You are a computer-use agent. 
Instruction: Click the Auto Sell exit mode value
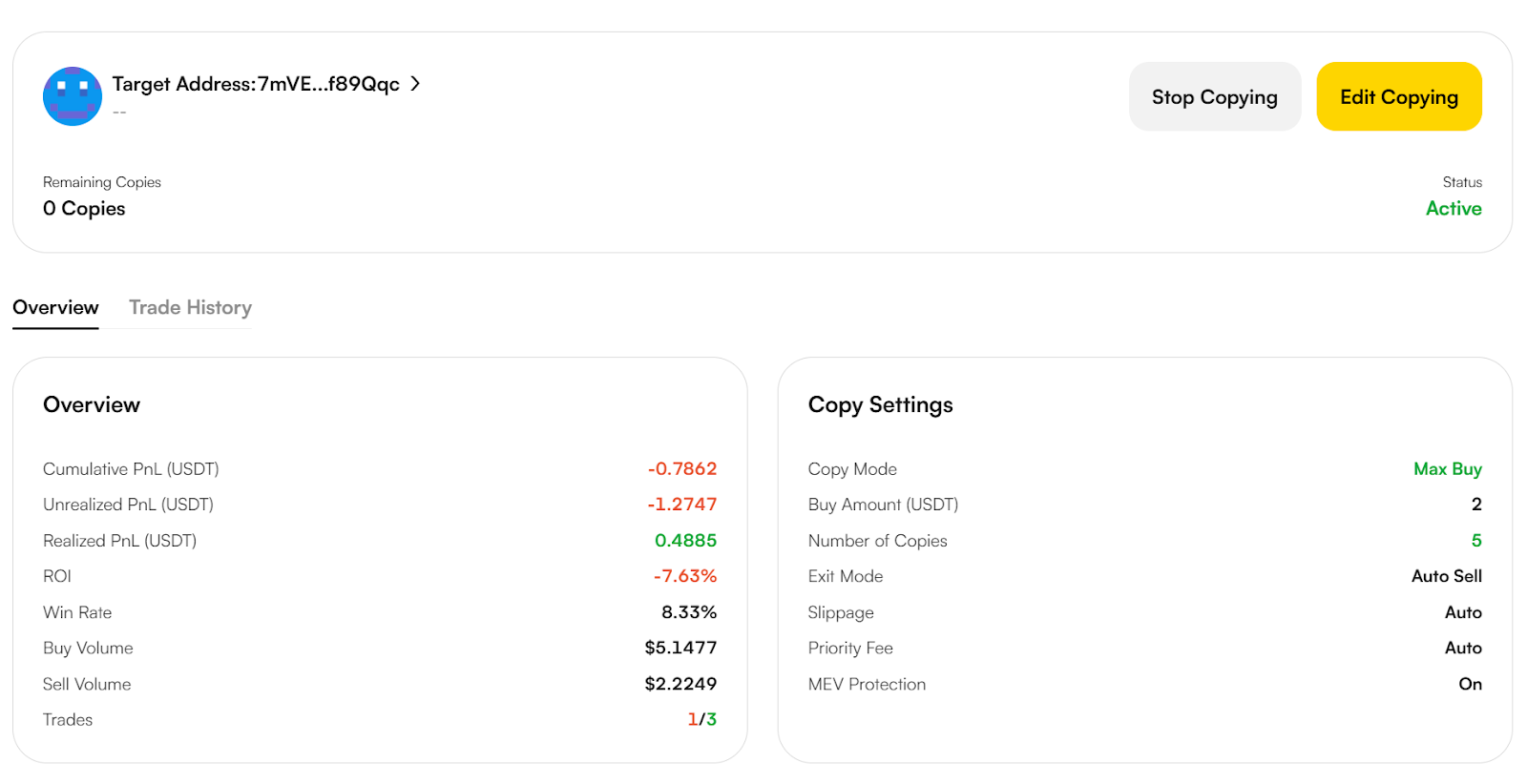pyautogui.click(x=1446, y=576)
